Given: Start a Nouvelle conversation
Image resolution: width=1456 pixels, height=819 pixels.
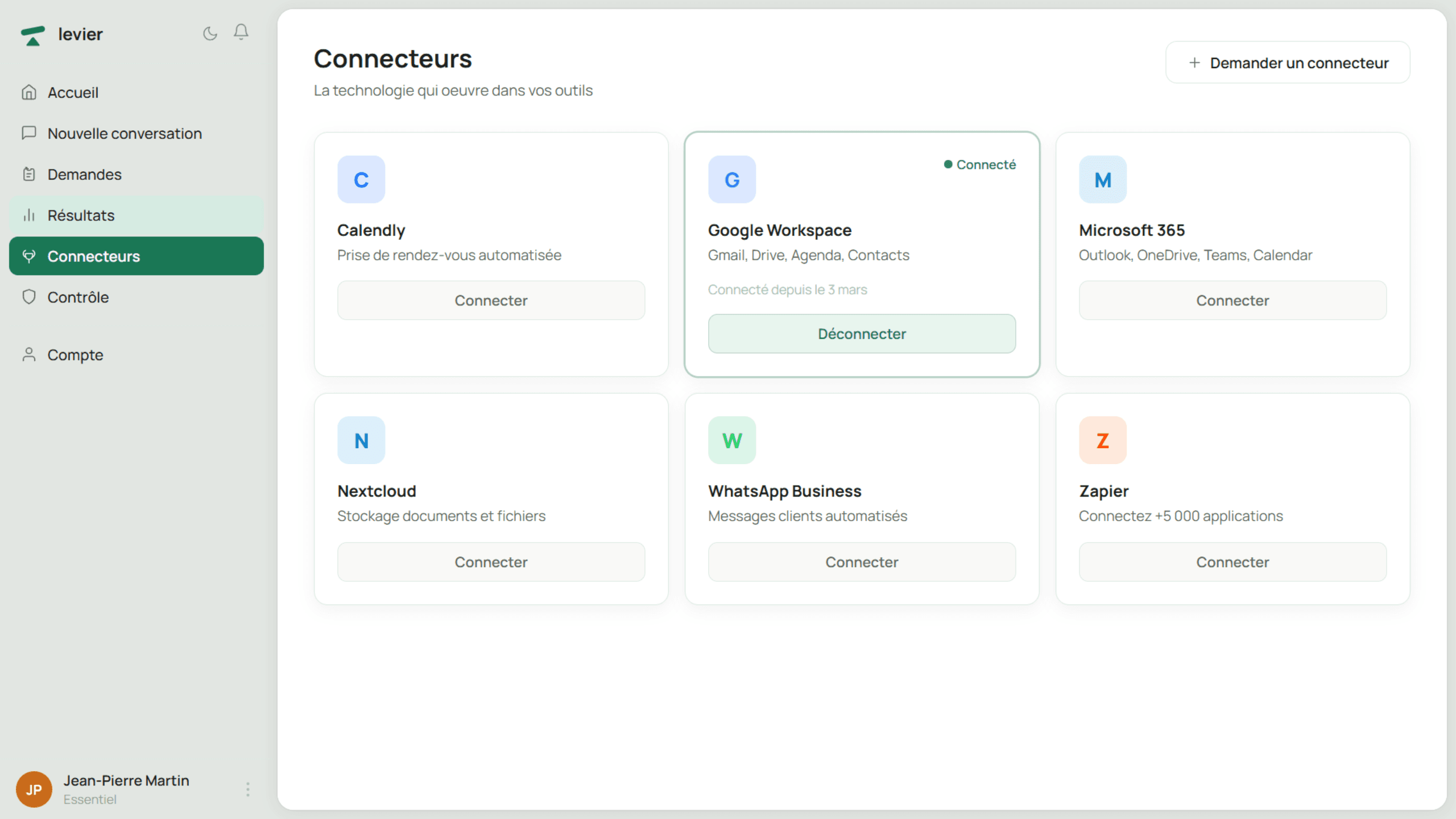Looking at the screenshot, I should 136,133.
